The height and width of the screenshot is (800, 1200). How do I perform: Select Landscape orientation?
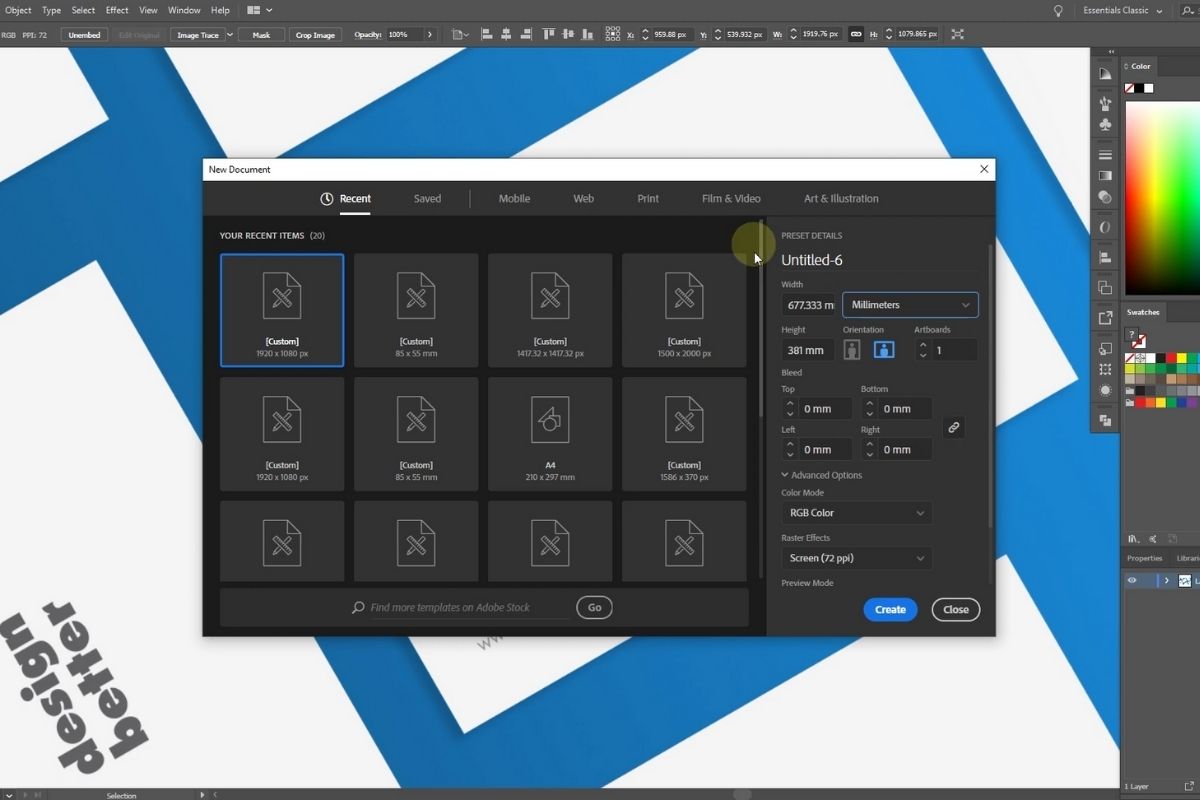tap(883, 349)
